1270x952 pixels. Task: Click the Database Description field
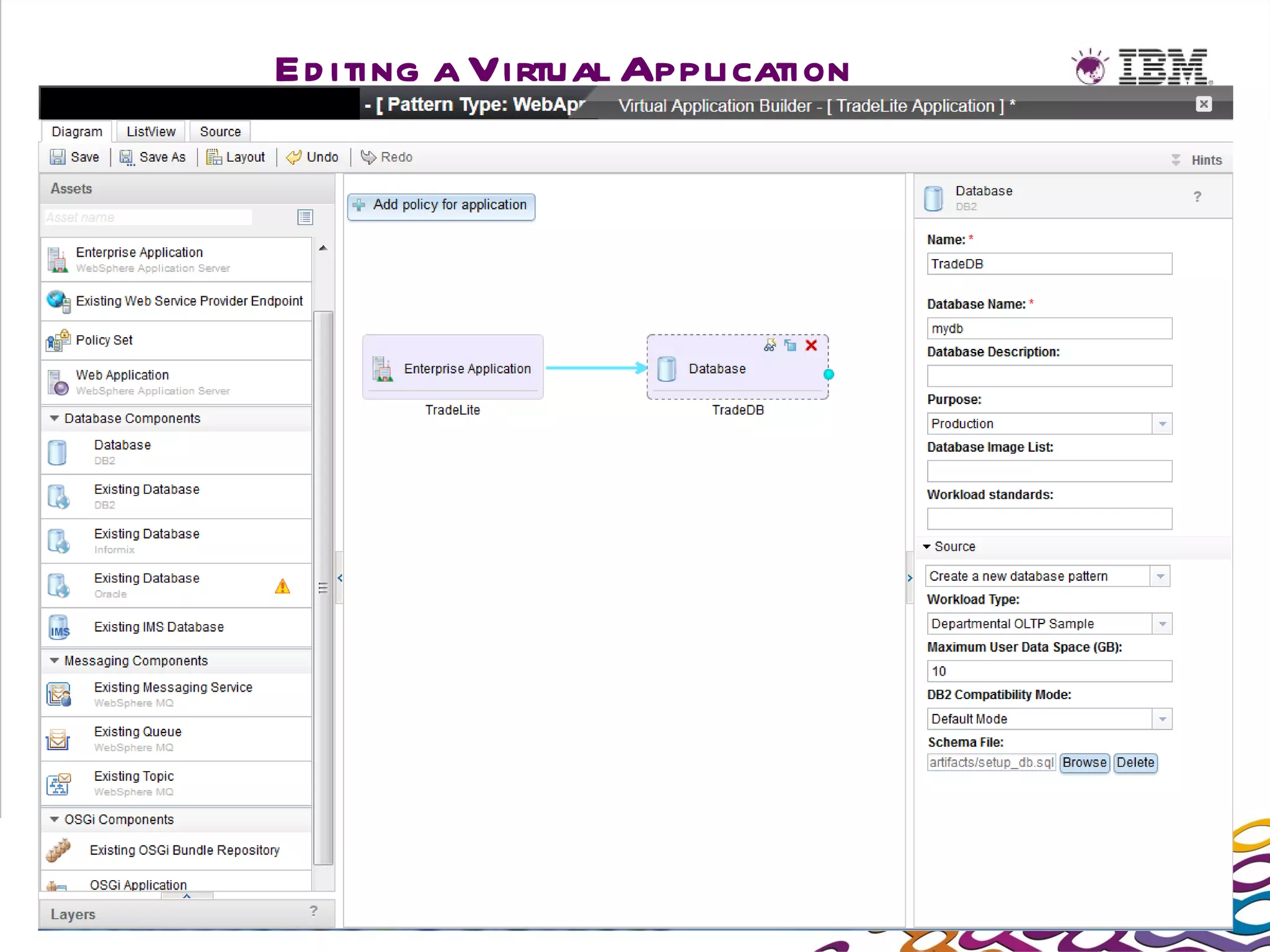pyautogui.click(x=1049, y=376)
